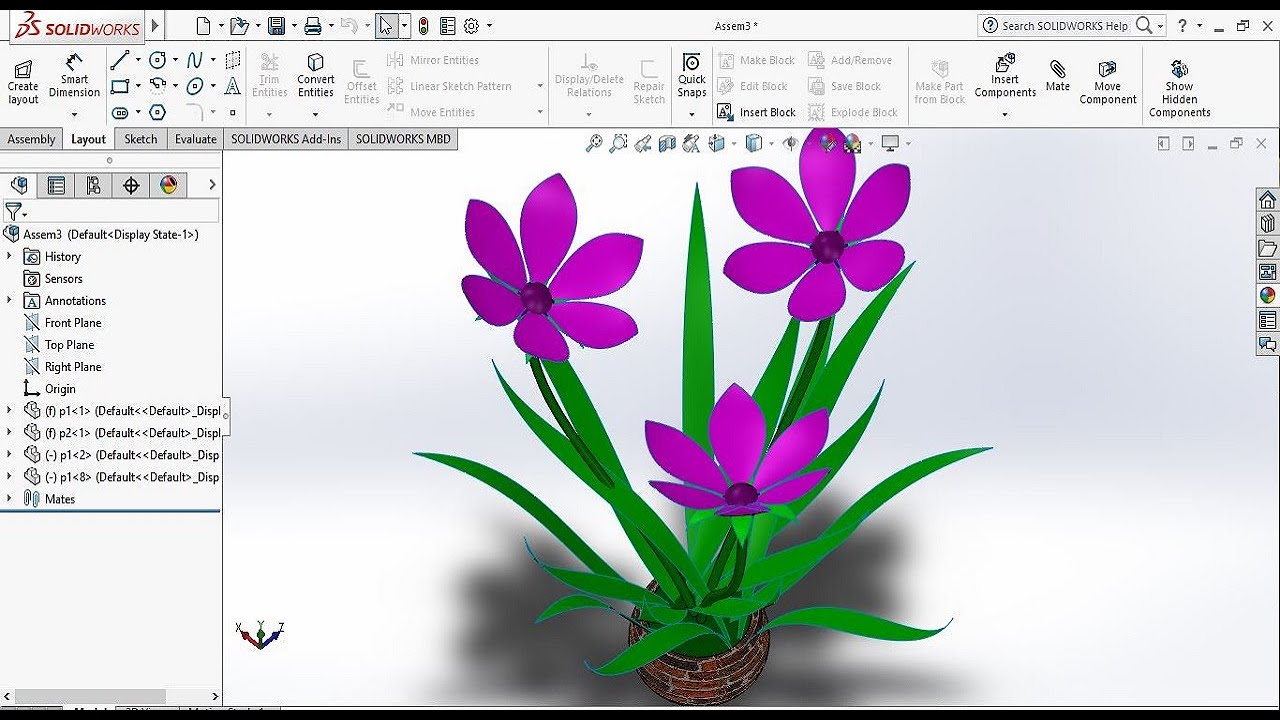Viewport: 1280px width, 720px height.
Task: Click the New document icon
Action: (x=204, y=26)
